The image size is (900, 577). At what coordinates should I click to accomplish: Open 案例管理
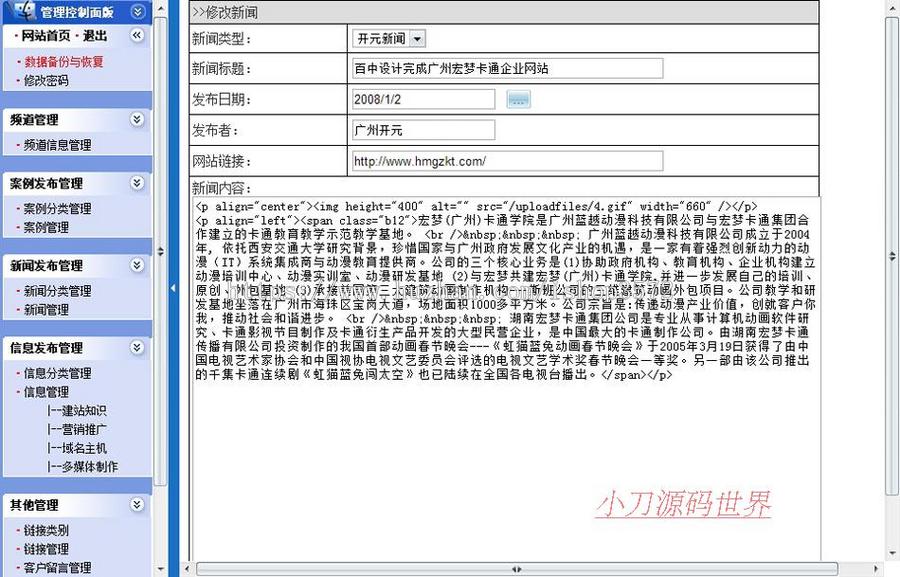click(x=46, y=228)
